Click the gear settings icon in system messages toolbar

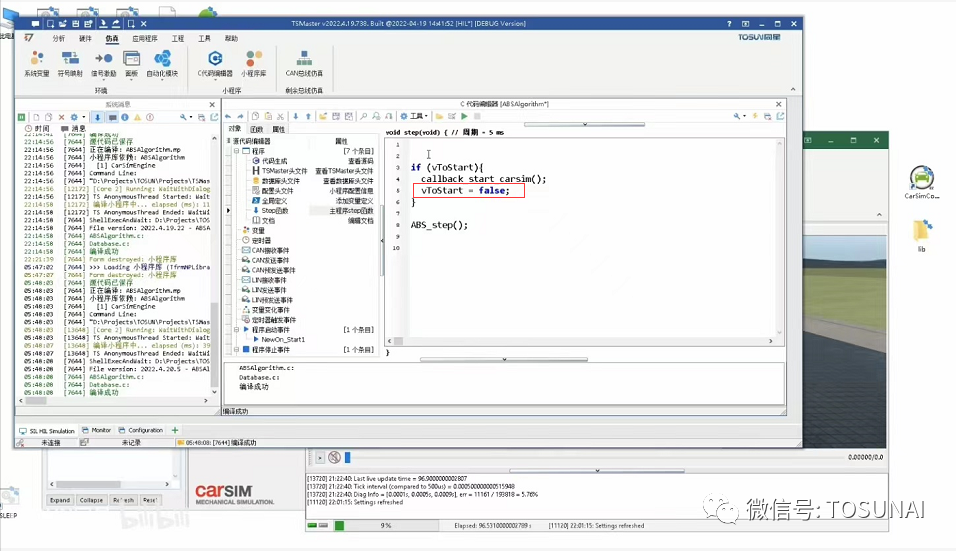pos(74,117)
